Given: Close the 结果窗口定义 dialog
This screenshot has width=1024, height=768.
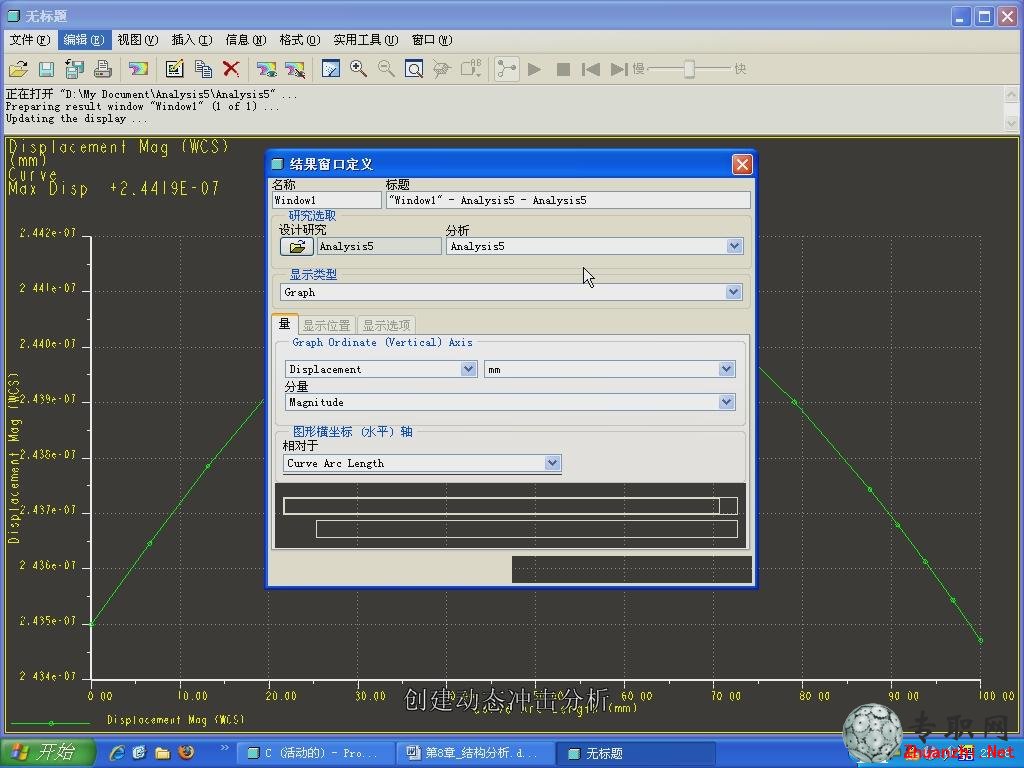Looking at the screenshot, I should [742, 164].
